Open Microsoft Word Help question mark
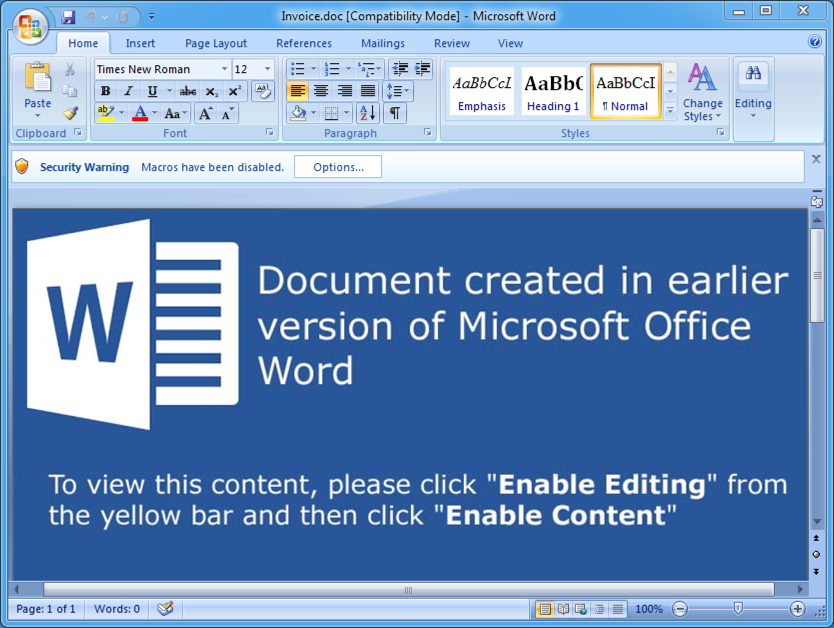The image size is (834, 628). click(x=814, y=41)
